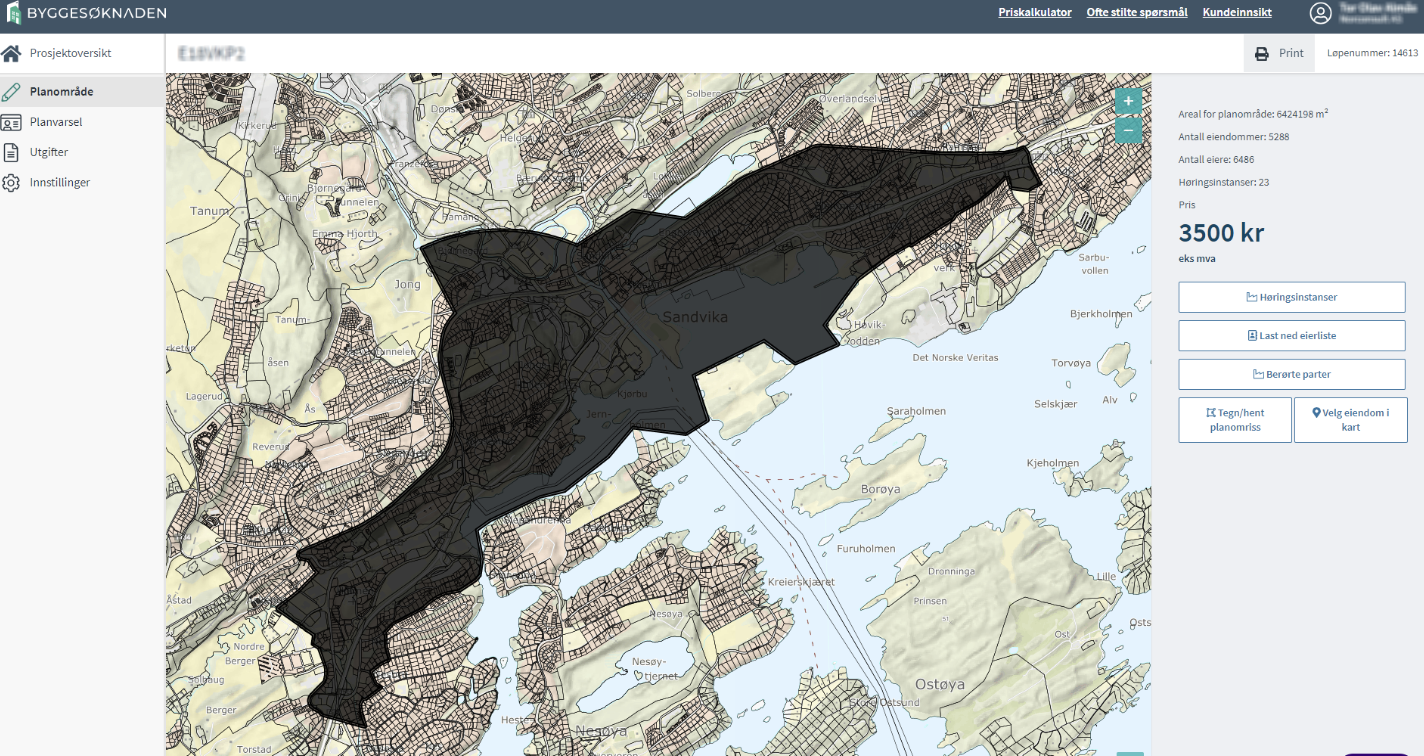Click Tegn/hent planomriss button
1424x756 pixels.
(x=1234, y=420)
